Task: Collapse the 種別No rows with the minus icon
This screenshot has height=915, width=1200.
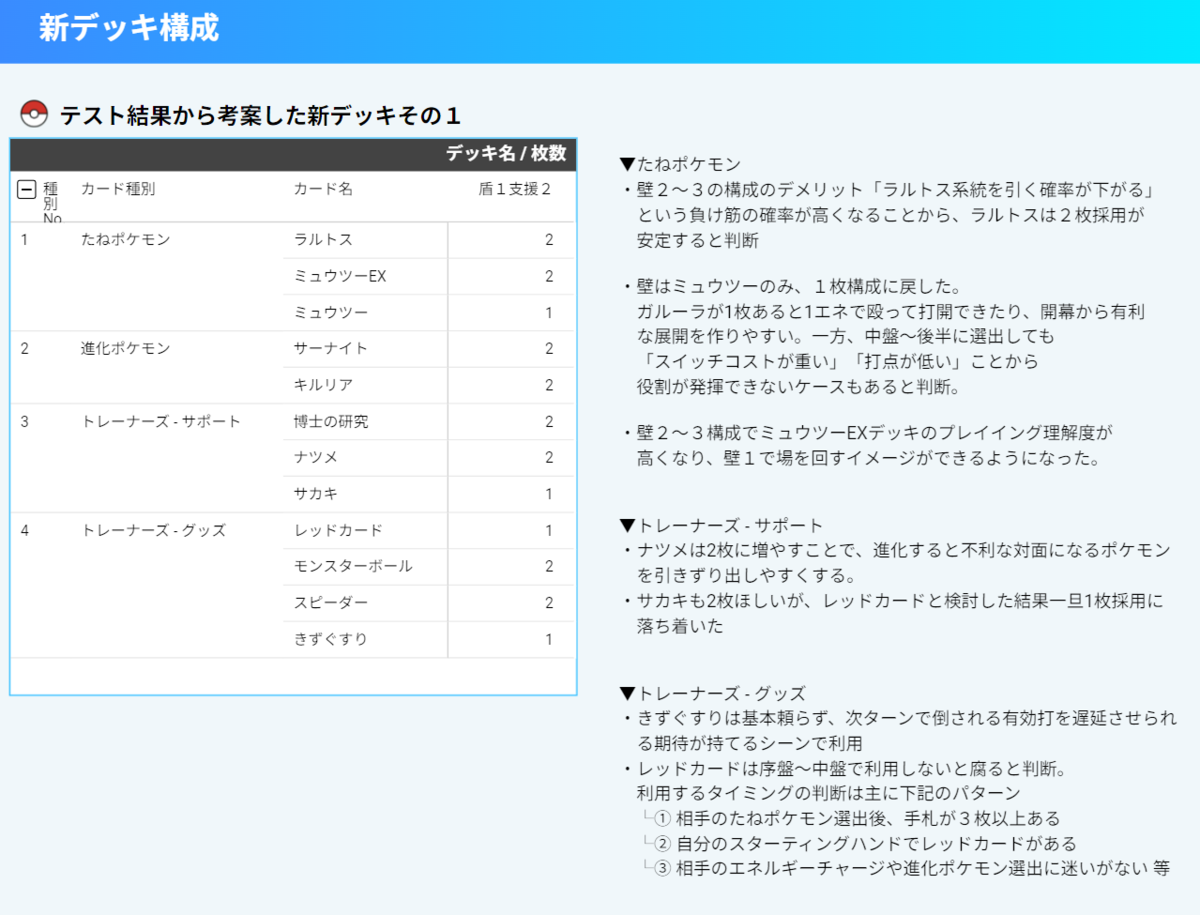Action: 27,189
